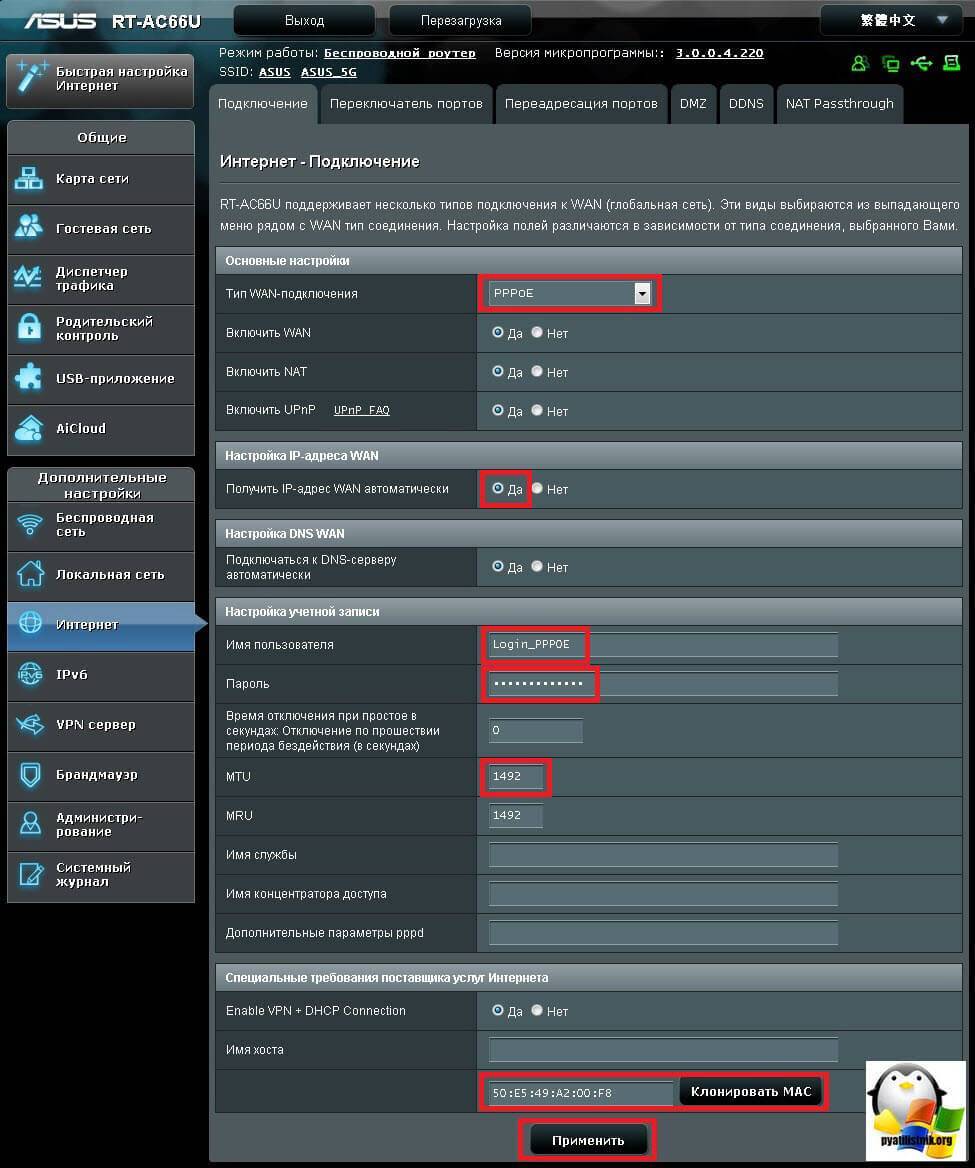Click the MAC address input field

click(x=580, y=1093)
